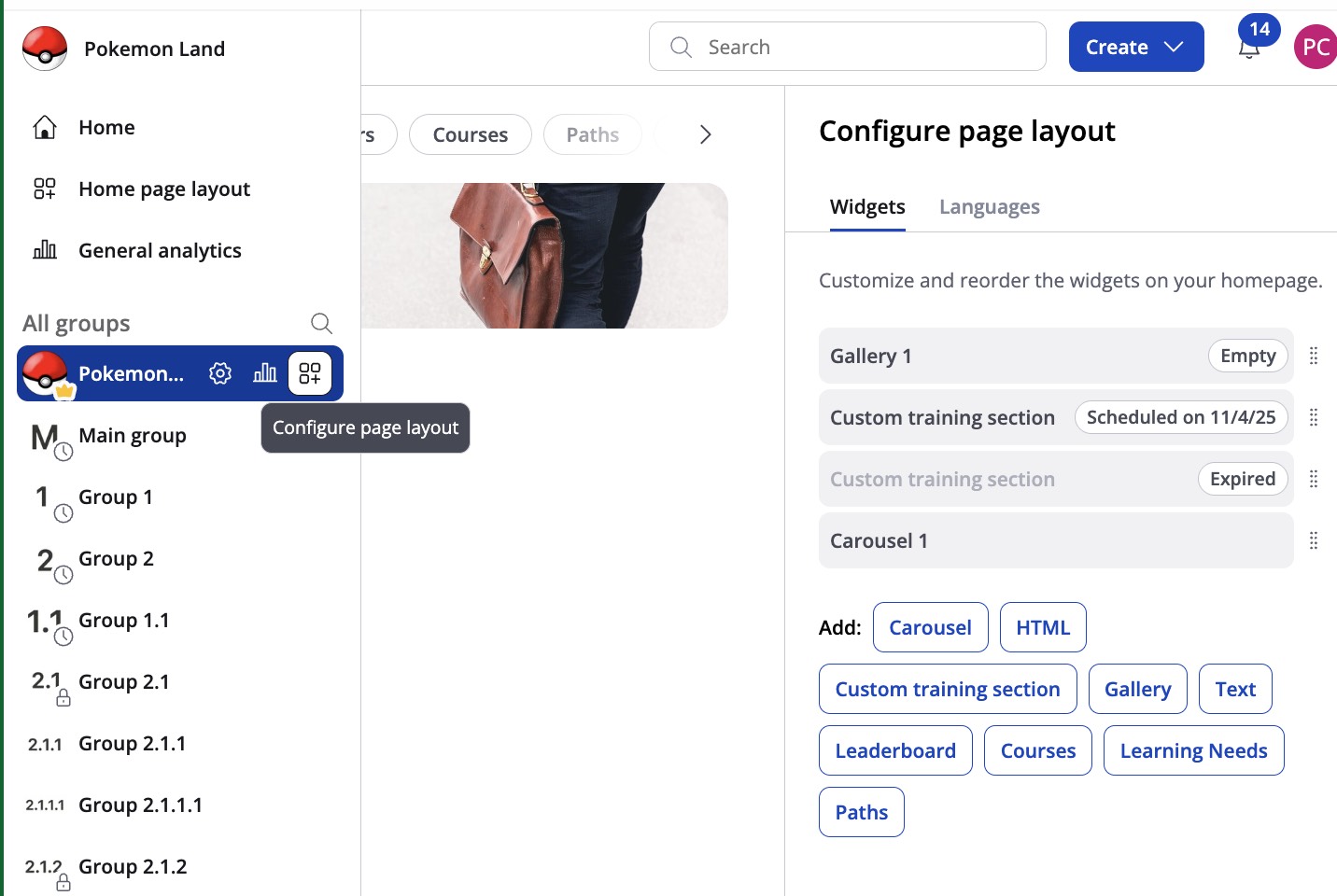Switch to the Languages tab
Image resolution: width=1337 pixels, height=896 pixels.
coord(990,206)
